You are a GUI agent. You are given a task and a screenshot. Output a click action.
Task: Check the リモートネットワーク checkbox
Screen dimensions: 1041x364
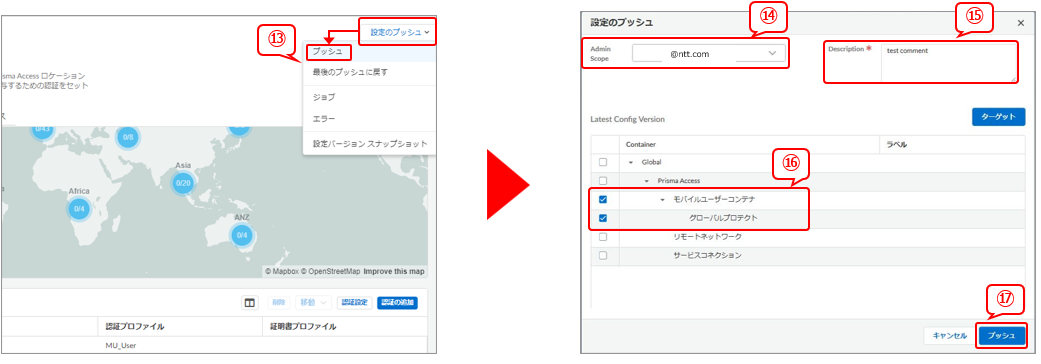click(603, 236)
